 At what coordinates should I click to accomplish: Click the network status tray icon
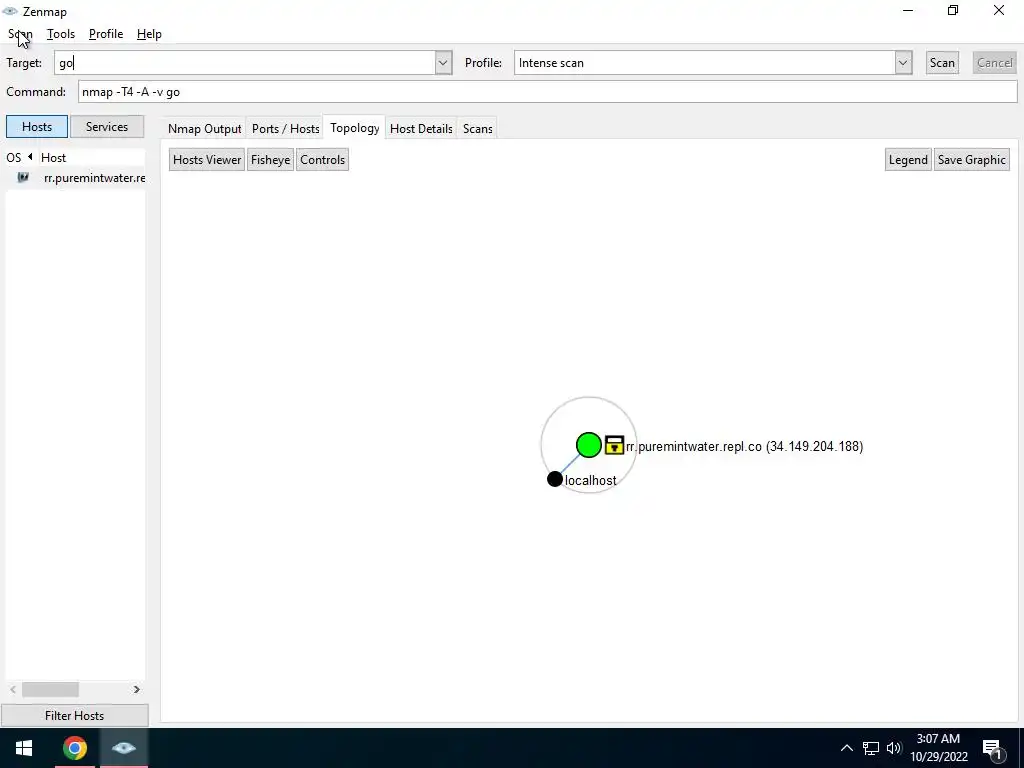pyautogui.click(x=871, y=748)
